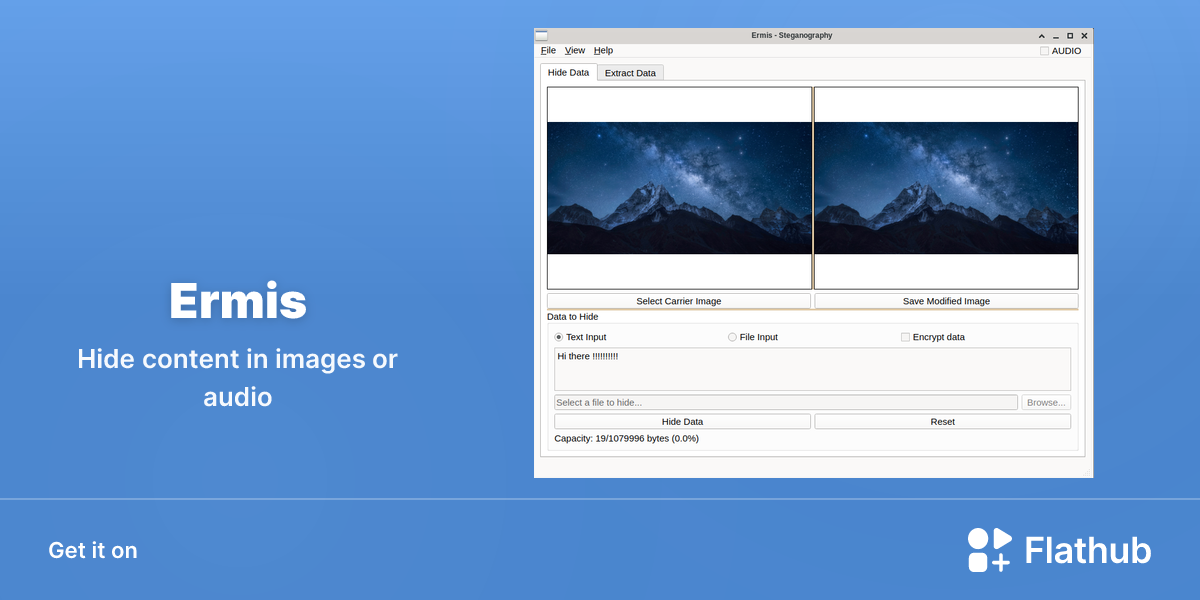Open the View menu
Viewport: 1200px width, 600px height.
[x=575, y=50]
